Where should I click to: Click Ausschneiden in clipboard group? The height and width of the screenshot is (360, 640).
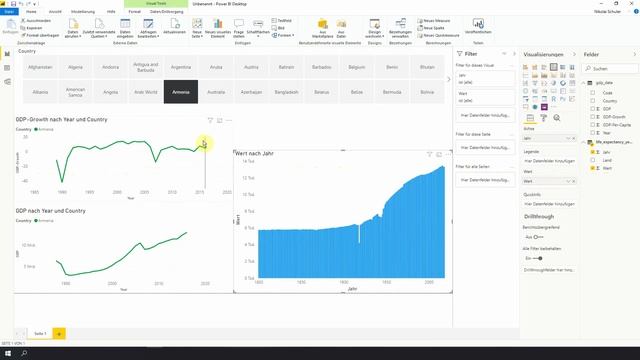tap(36, 20)
